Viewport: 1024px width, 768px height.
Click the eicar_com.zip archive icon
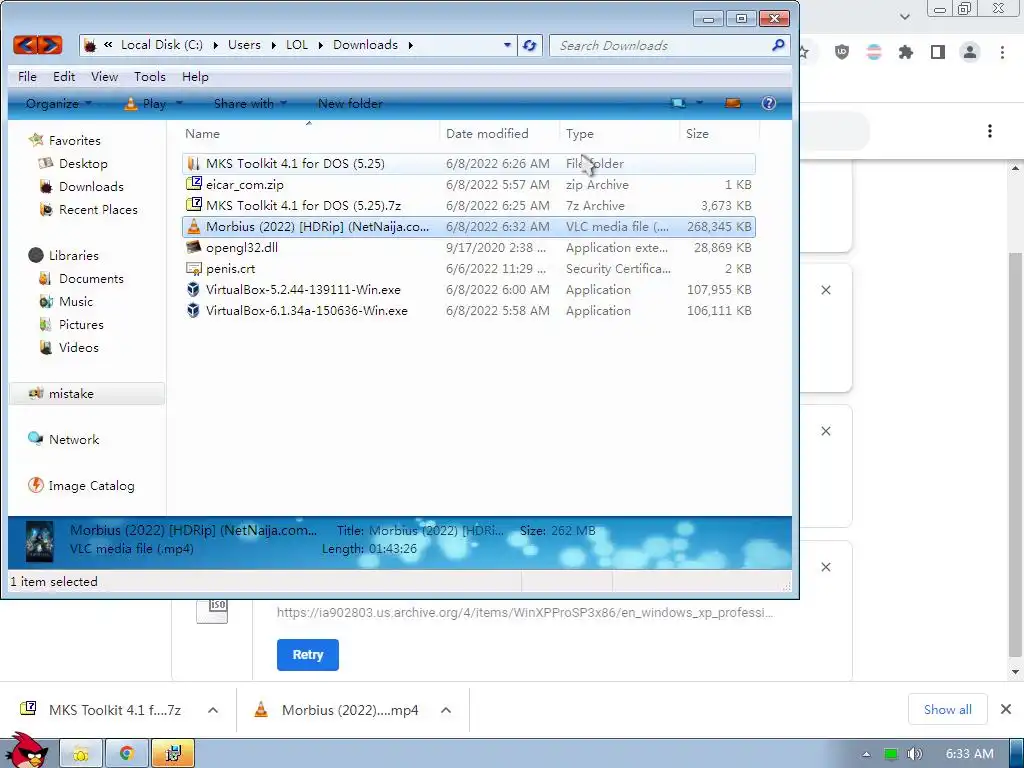tap(193, 184)
